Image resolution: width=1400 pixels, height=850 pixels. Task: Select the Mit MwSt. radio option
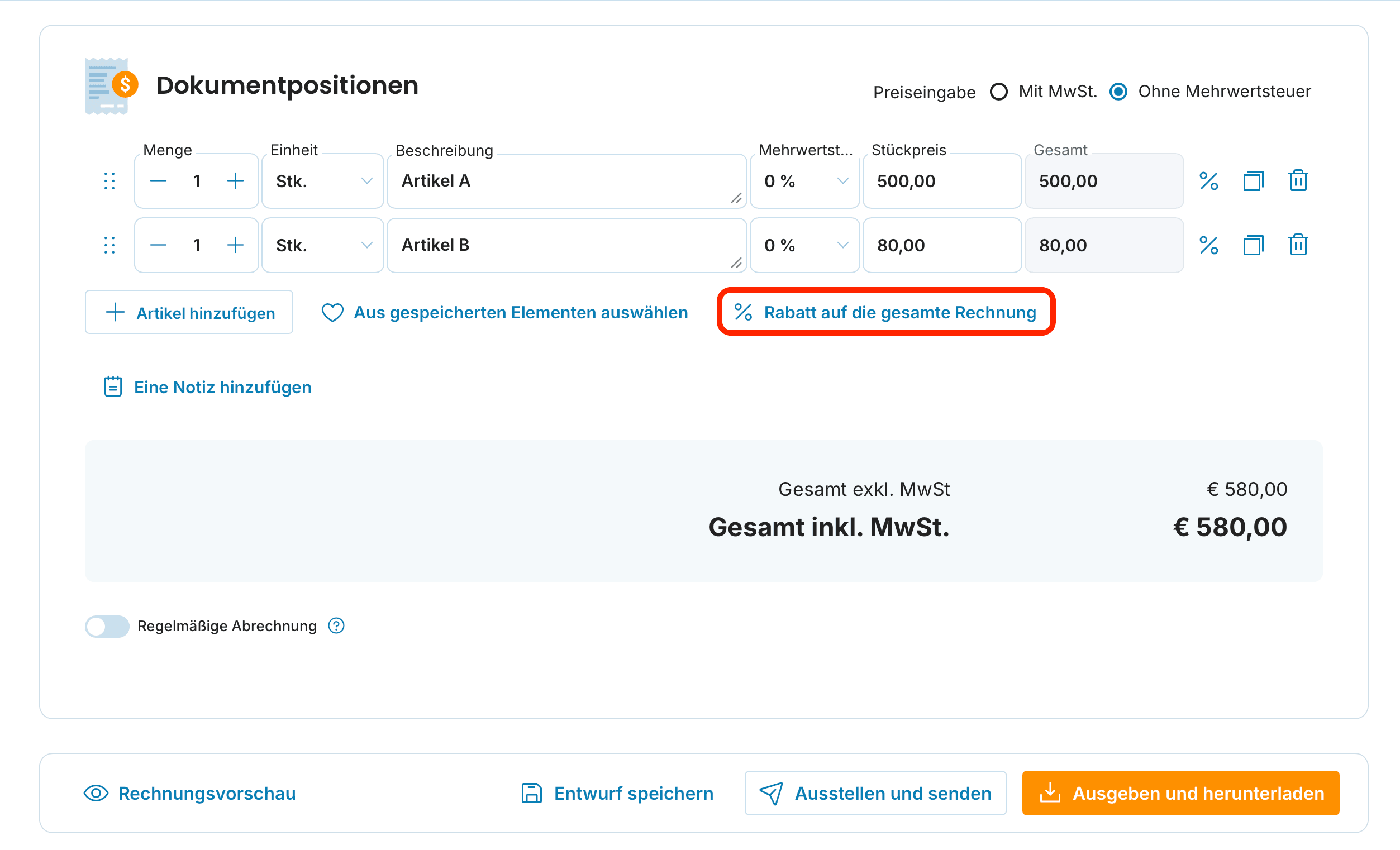pyautogui.click(x=998, y=92)
